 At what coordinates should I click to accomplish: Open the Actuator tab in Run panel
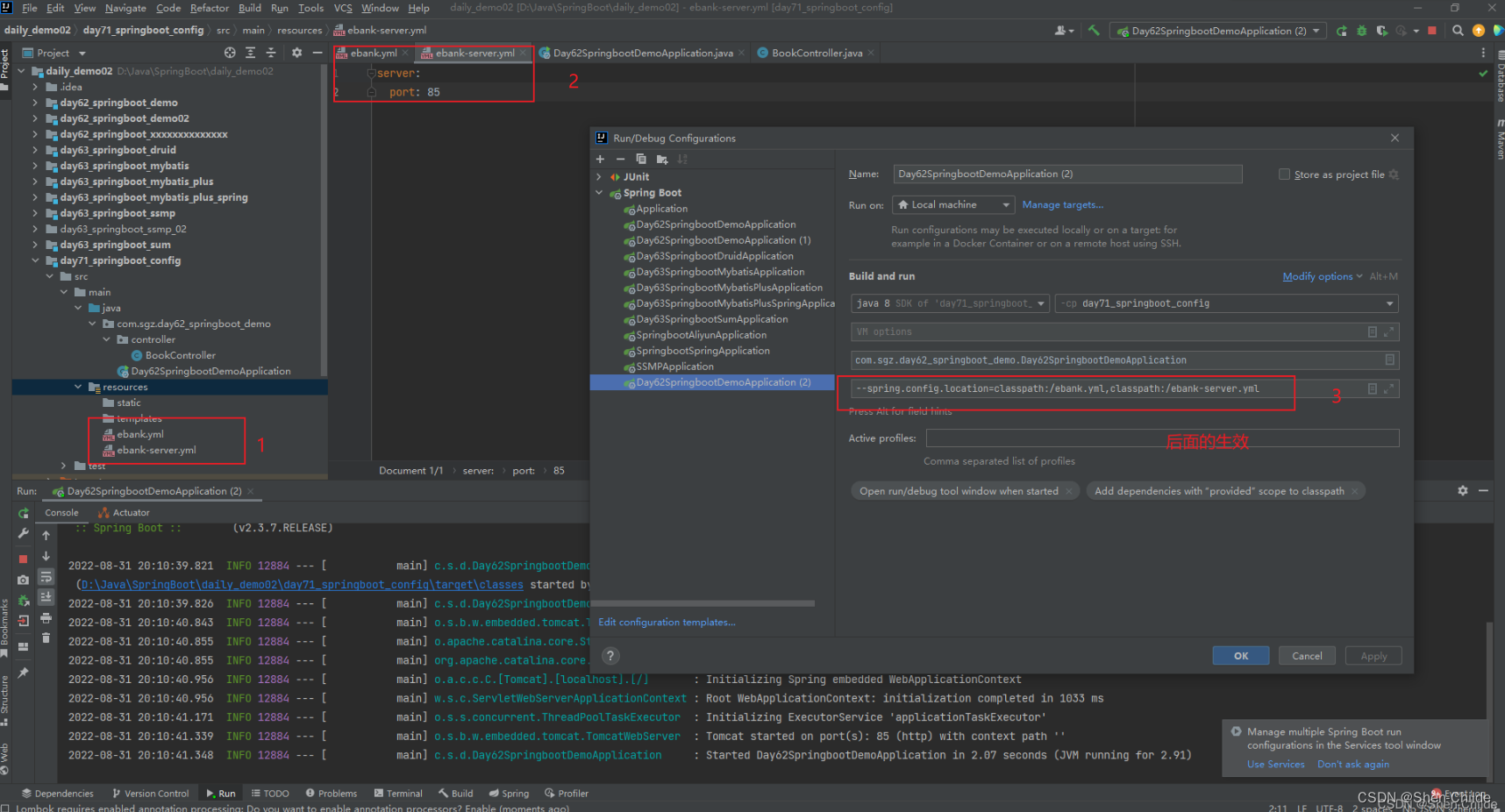pyautogui.click(x=124, y=513)
